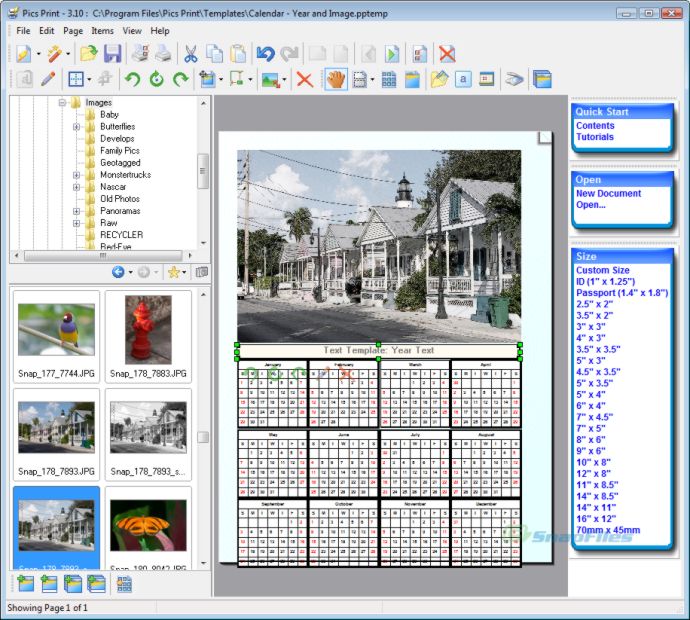690x620 pixels.
Task: Choose Passport (1.4" x 1.8") size
Action: [x=622, y=293]
